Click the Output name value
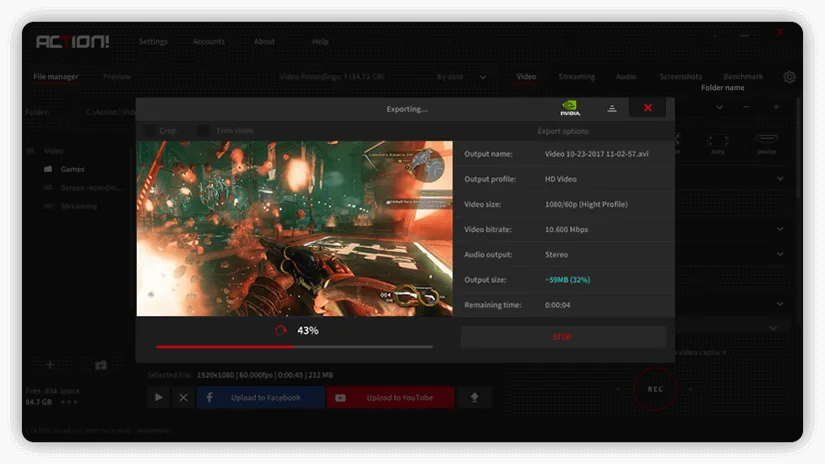825x464 pixels. [x=597, y=154]
